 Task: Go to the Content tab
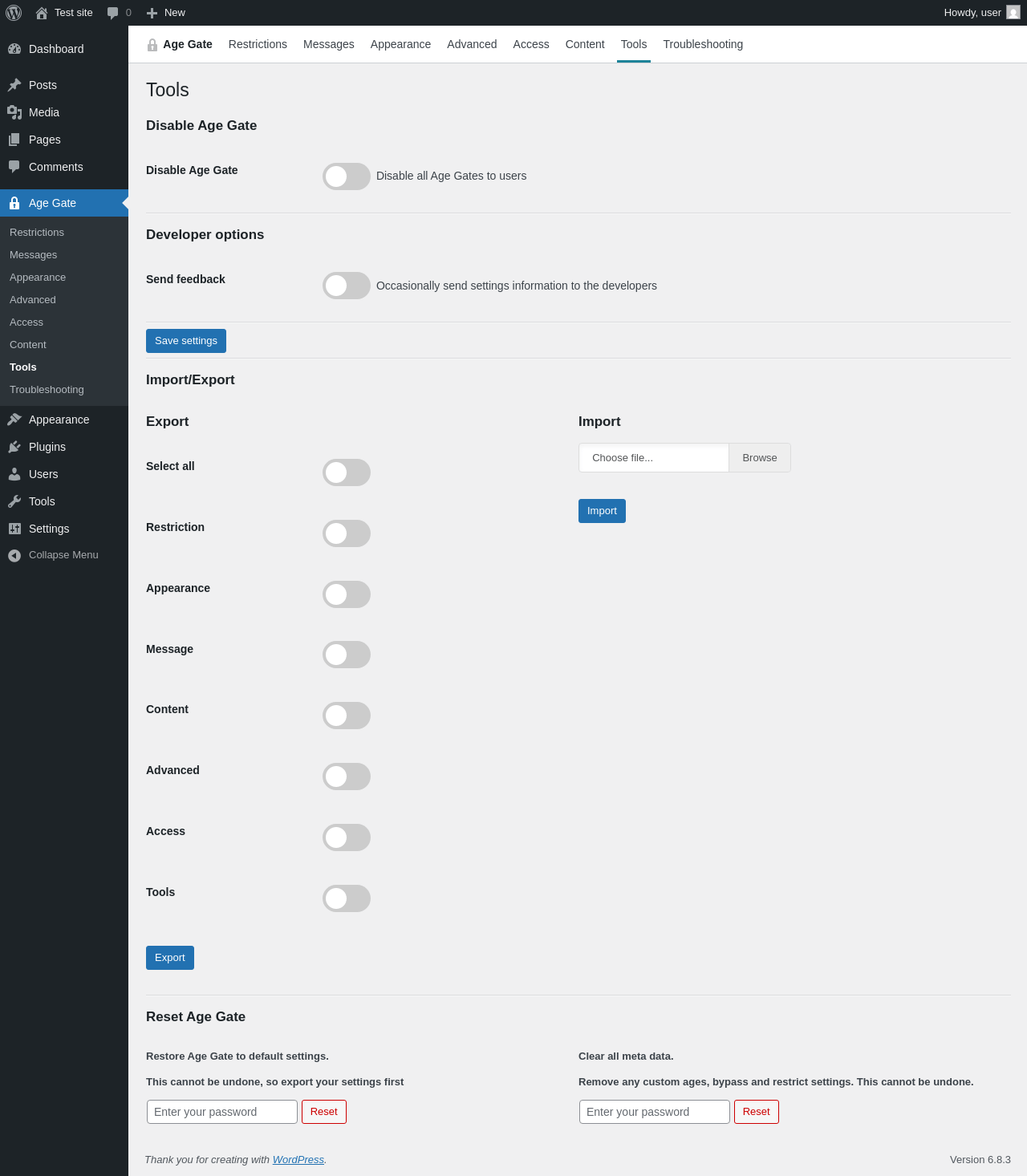point(585,44)
